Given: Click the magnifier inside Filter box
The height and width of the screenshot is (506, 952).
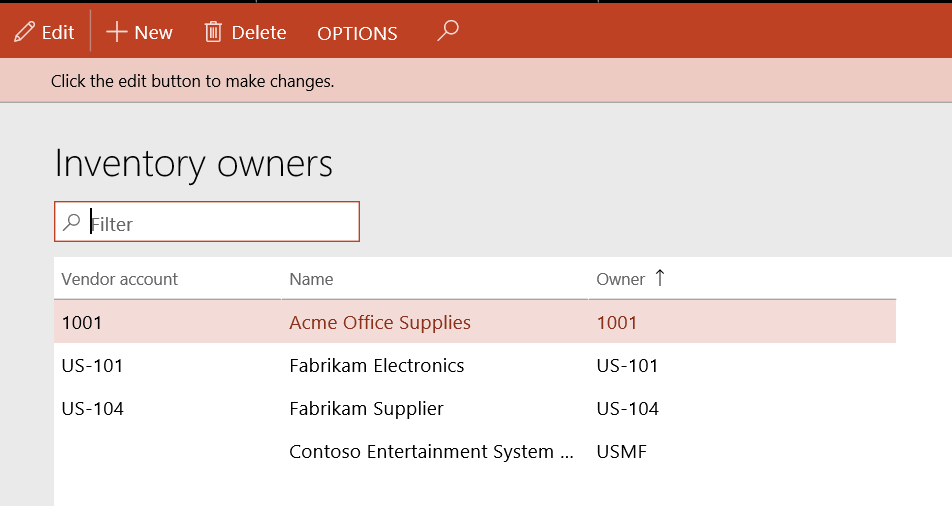Looking at the screenshot, I should [x=72, y=222].
